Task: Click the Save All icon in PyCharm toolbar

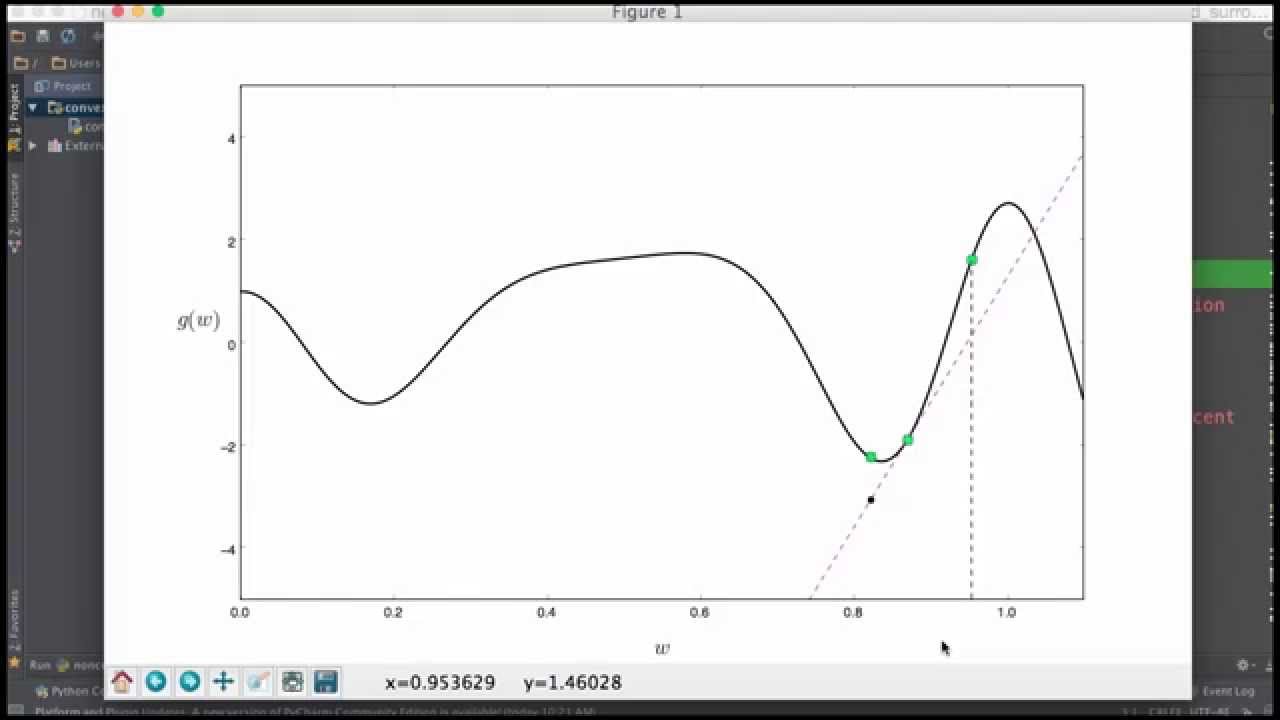Action: point(43,36)
